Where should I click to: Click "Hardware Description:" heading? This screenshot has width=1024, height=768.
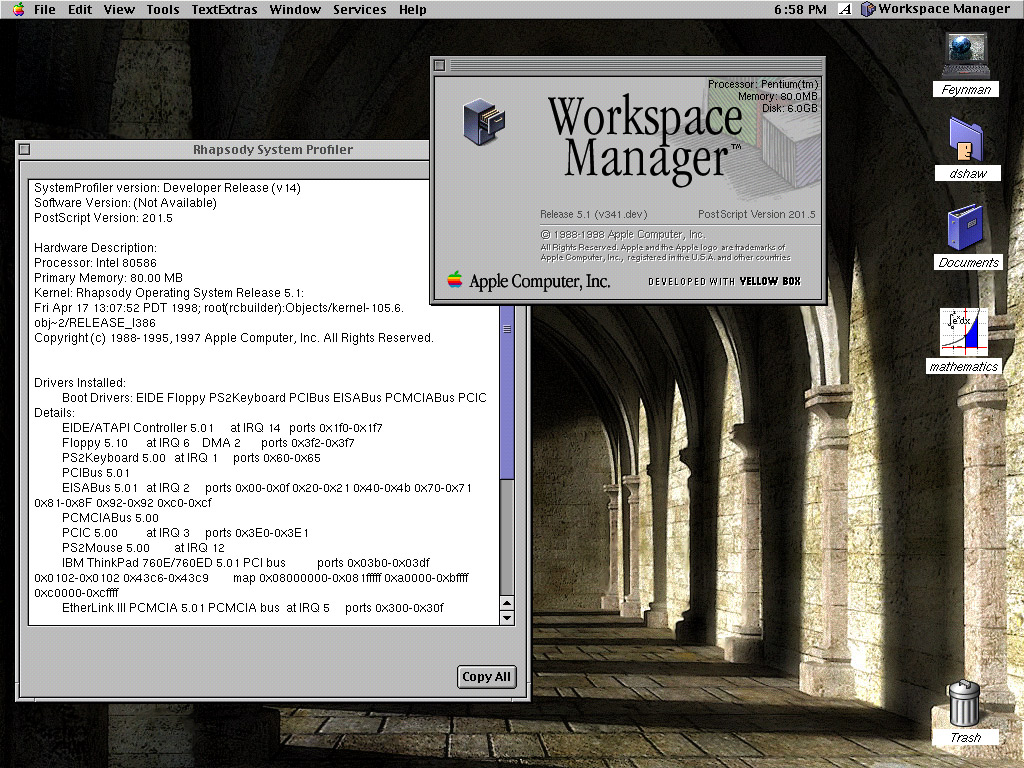(95, 248)
